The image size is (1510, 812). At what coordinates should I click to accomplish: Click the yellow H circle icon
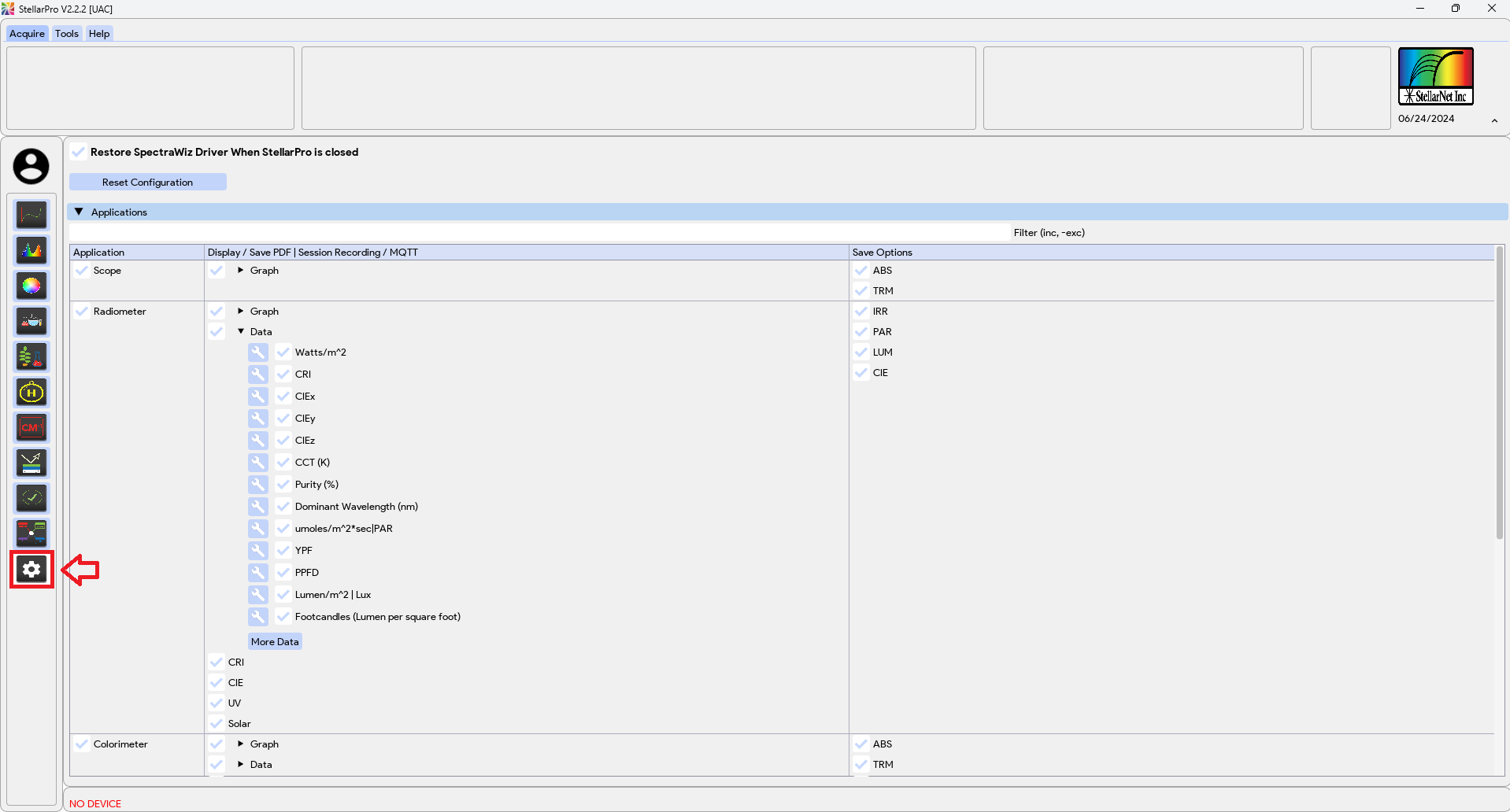[31, 392]
